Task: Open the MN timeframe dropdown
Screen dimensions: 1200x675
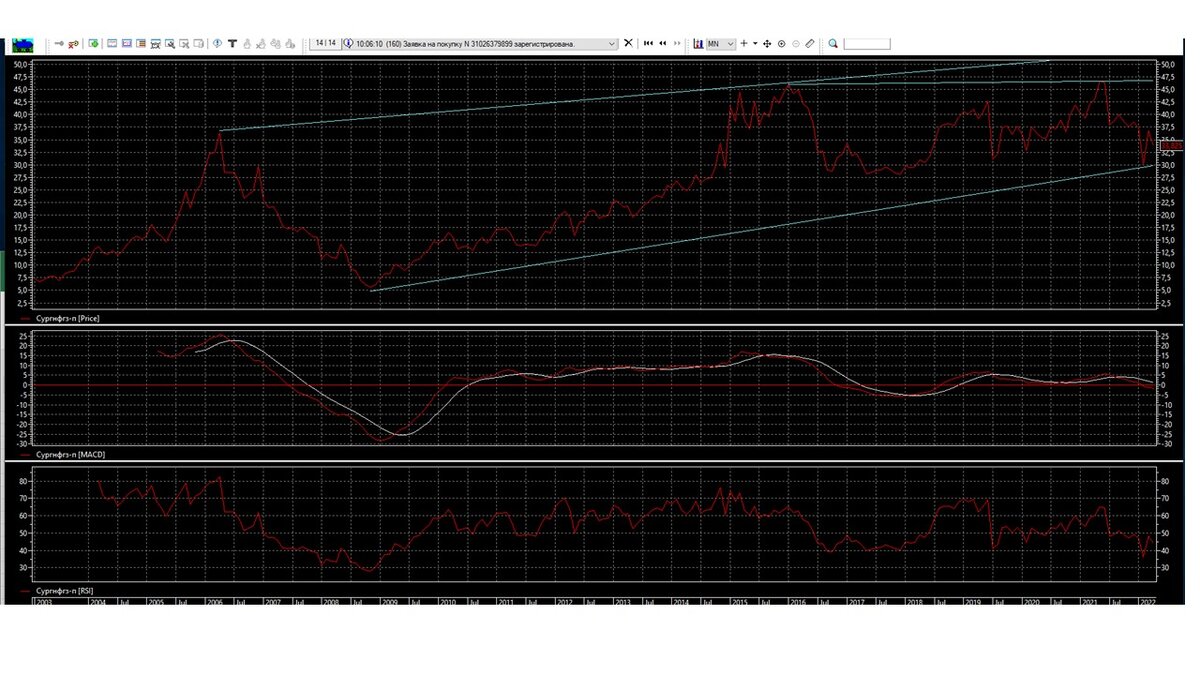Action: (x=721, y=44)
